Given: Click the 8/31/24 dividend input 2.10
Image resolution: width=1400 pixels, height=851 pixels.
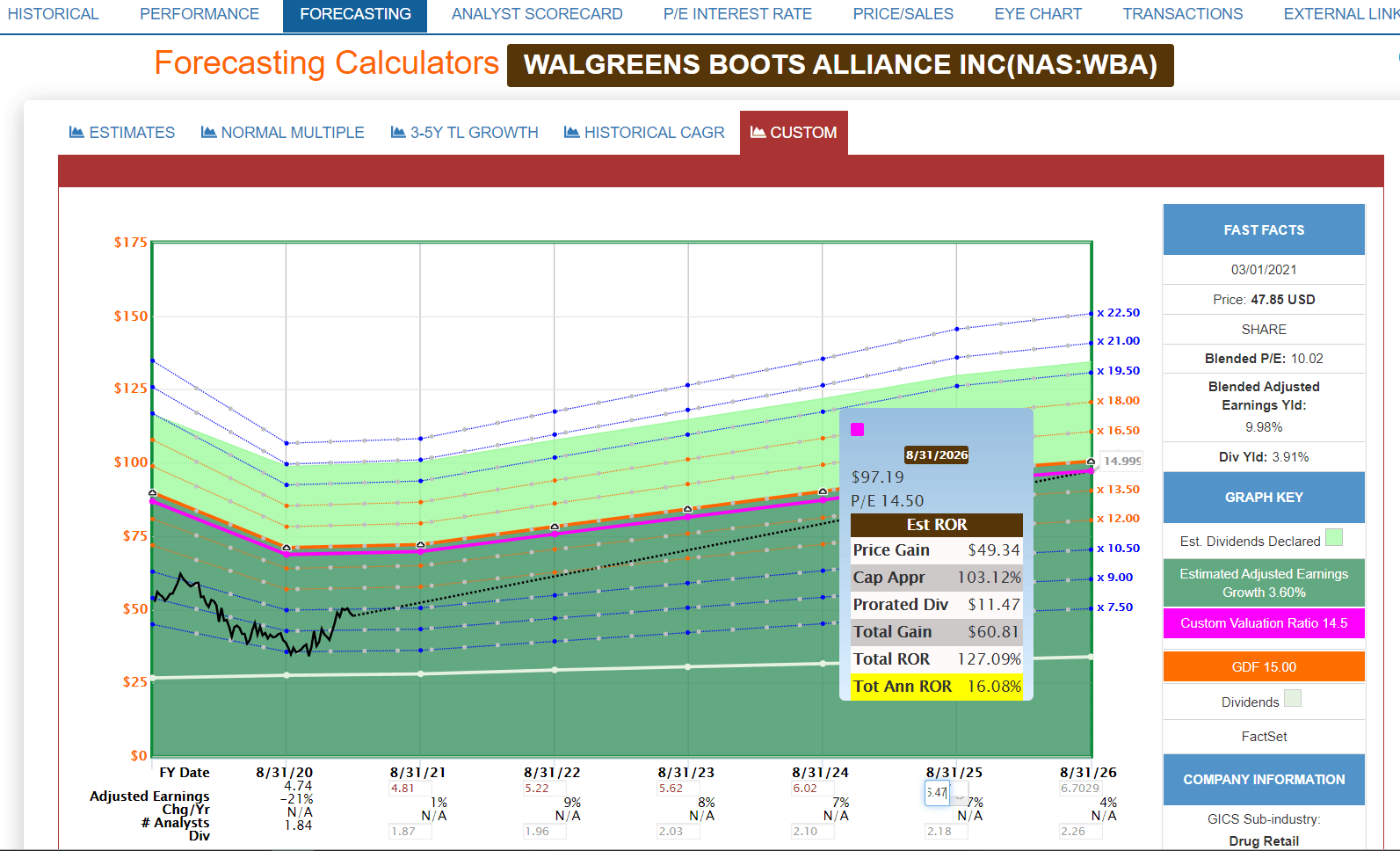Looking at the screenshot, I should [812, 831].
